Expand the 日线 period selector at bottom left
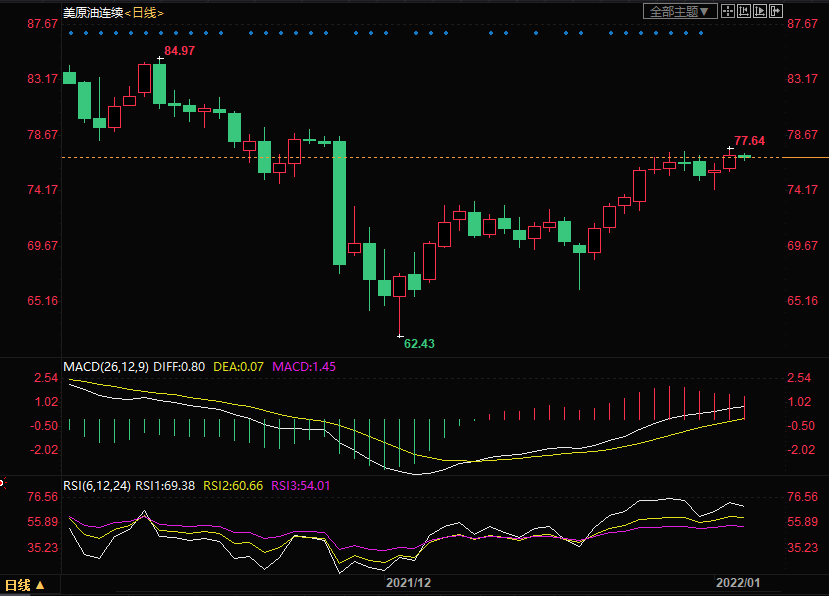 pos(23,585)
